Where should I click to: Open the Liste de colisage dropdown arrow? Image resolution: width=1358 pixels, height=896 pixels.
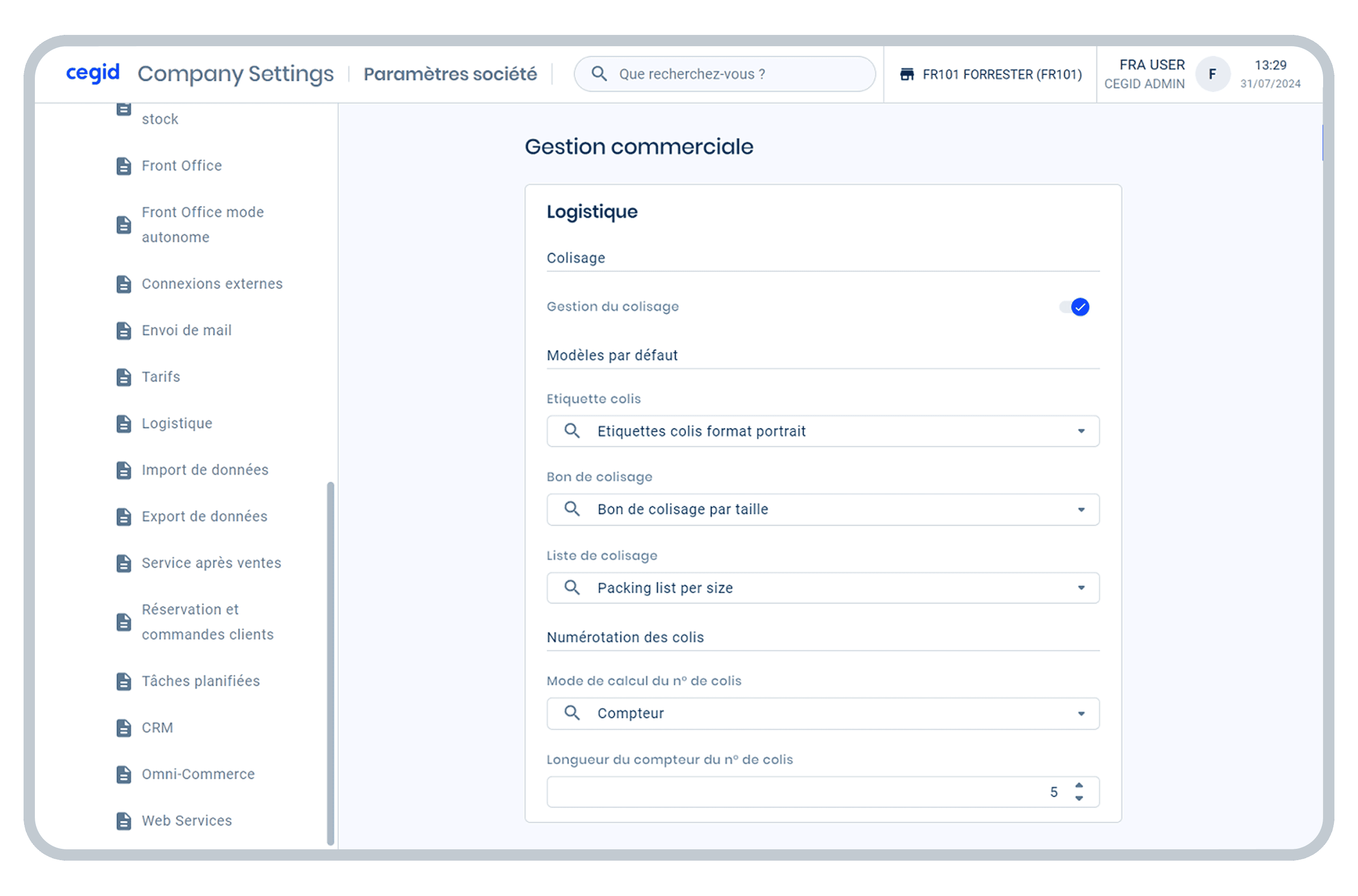coord(1082,588)
